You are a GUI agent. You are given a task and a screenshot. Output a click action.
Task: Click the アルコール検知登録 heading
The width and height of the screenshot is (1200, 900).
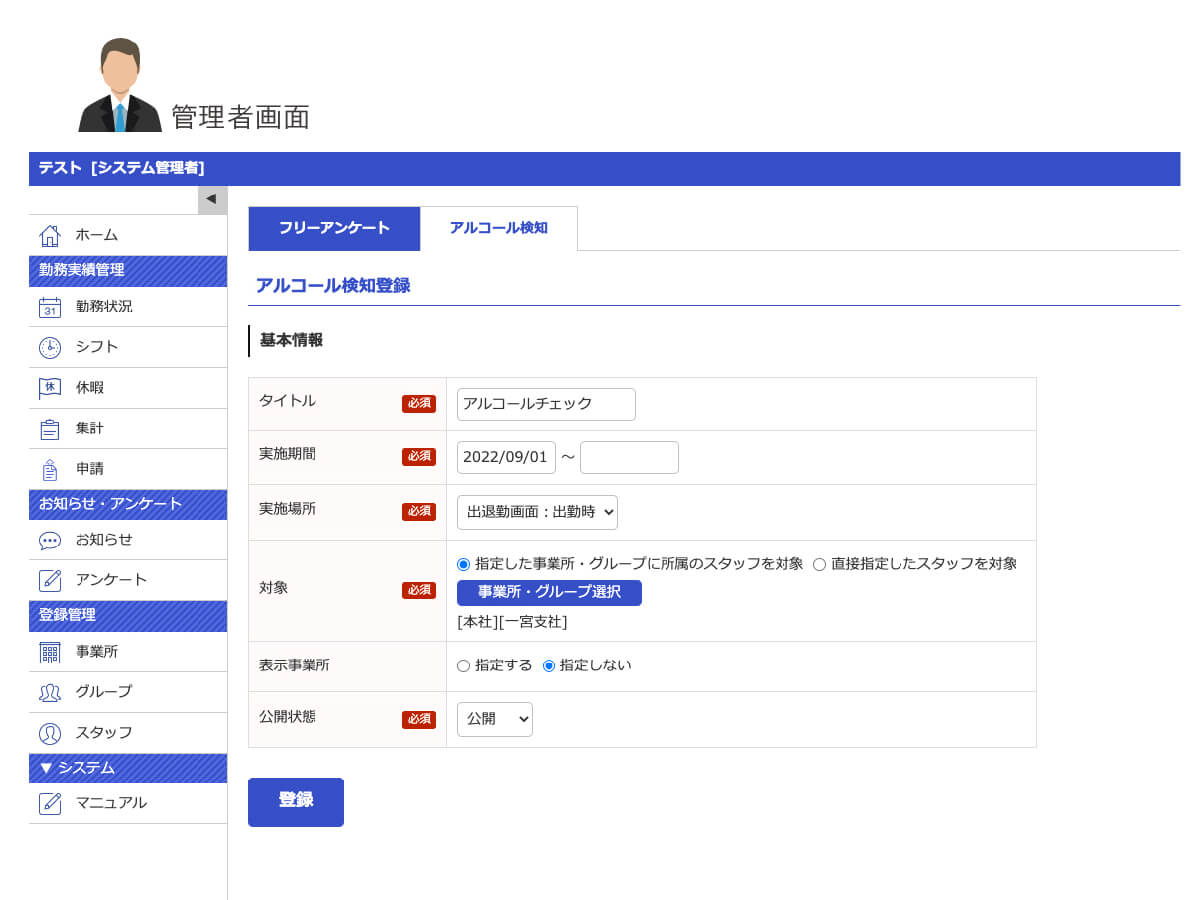coord(333,286)
